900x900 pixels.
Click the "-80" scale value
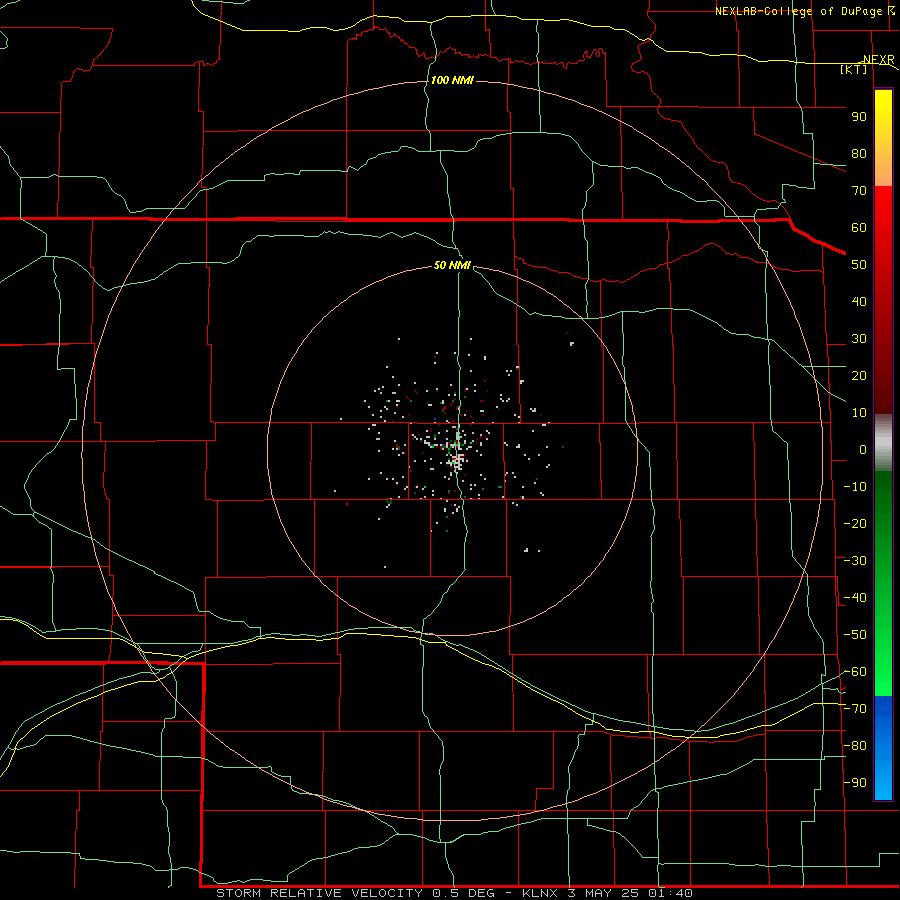(855, 746)
